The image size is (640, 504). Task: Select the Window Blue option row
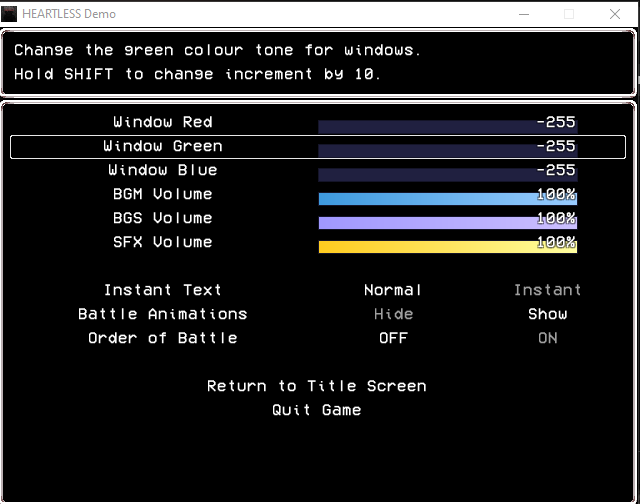click(318, 170)
